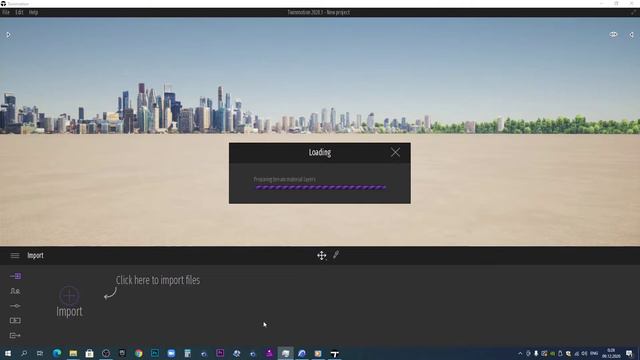Click the purple loading progress bar
This screenshot has width=640, height=360.
(x=320, y=187)
